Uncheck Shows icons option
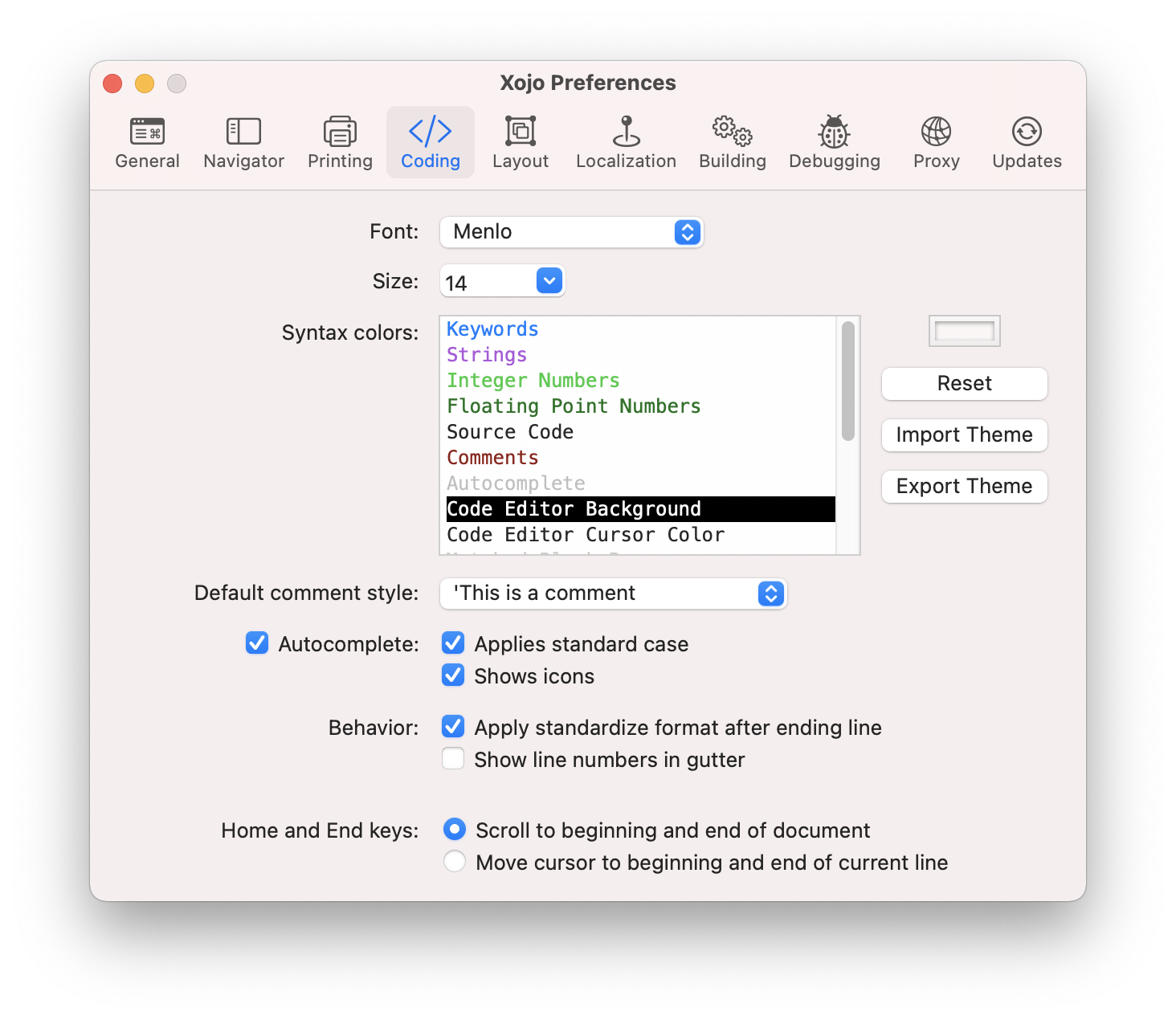 coord(453,675)
